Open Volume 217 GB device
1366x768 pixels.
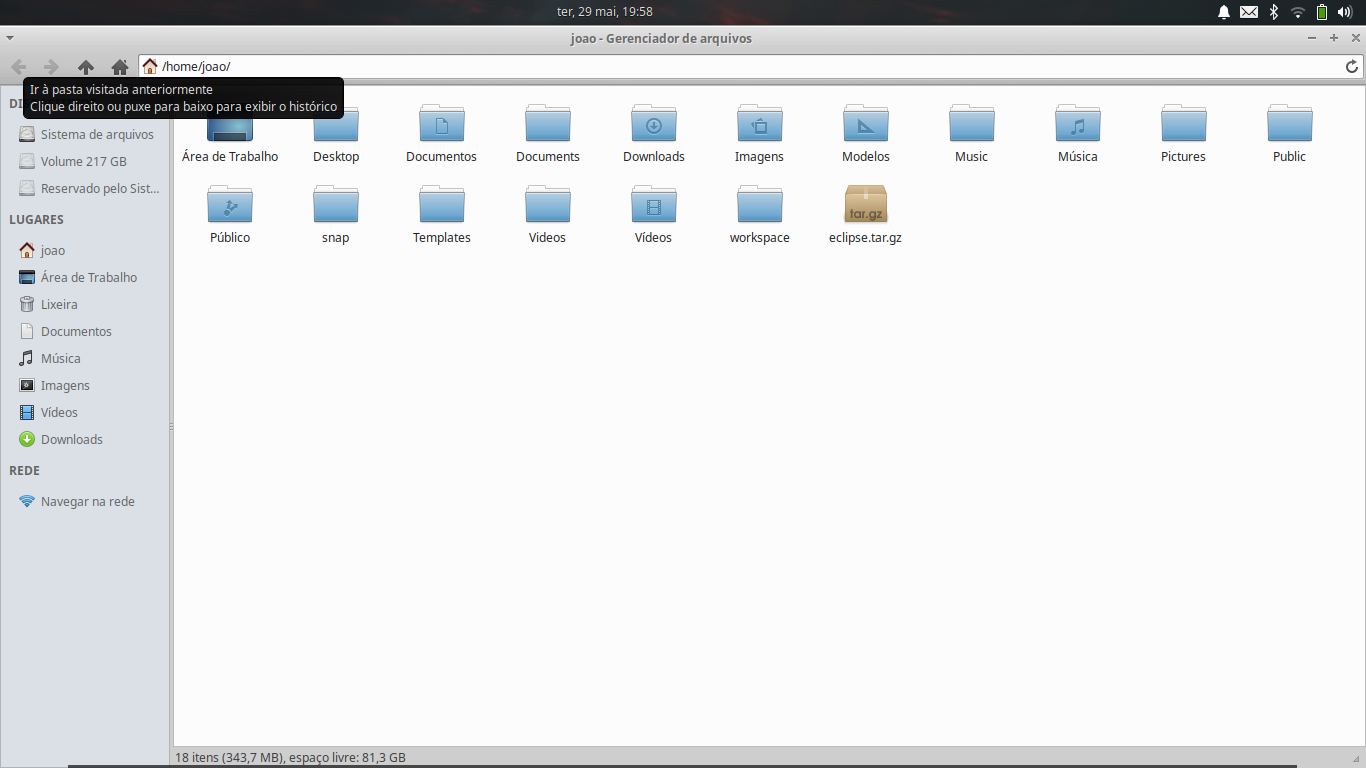86,161
